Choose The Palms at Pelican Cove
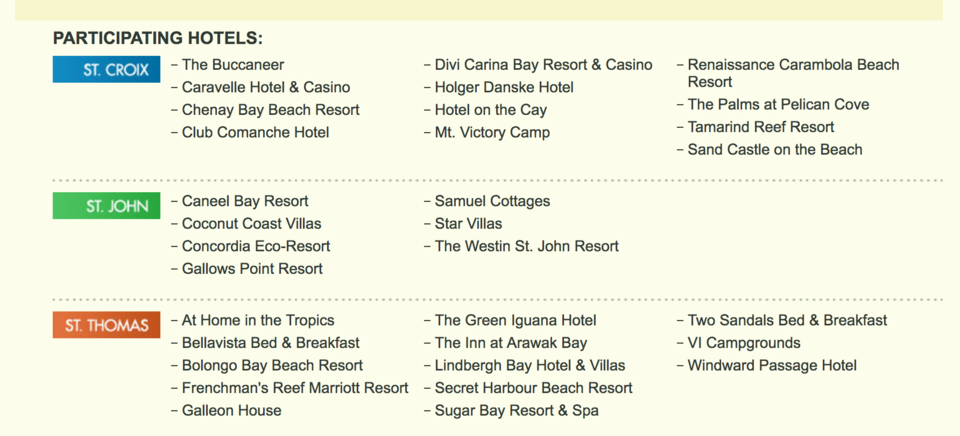This screenshot has width=960, height=436. coord(778,105)
